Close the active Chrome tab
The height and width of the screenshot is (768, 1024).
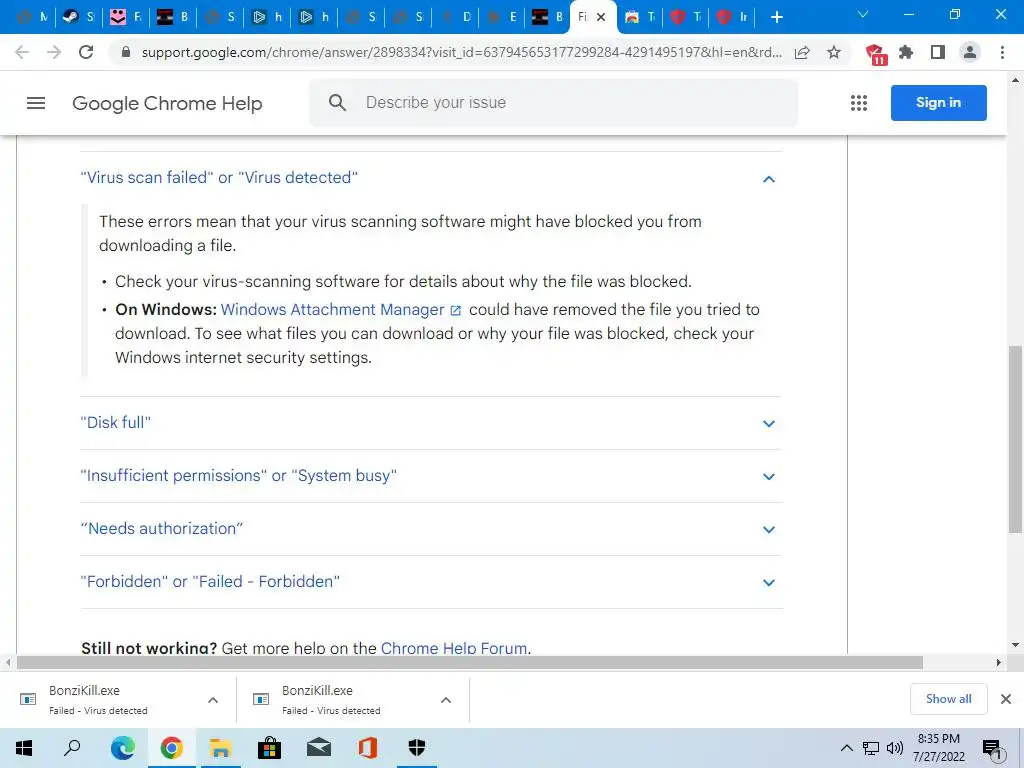point(601,17)
